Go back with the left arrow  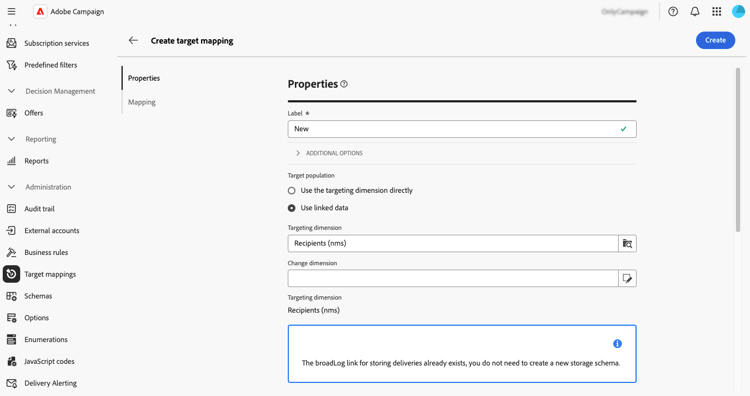pyautogui.click(x=133, y=41)
